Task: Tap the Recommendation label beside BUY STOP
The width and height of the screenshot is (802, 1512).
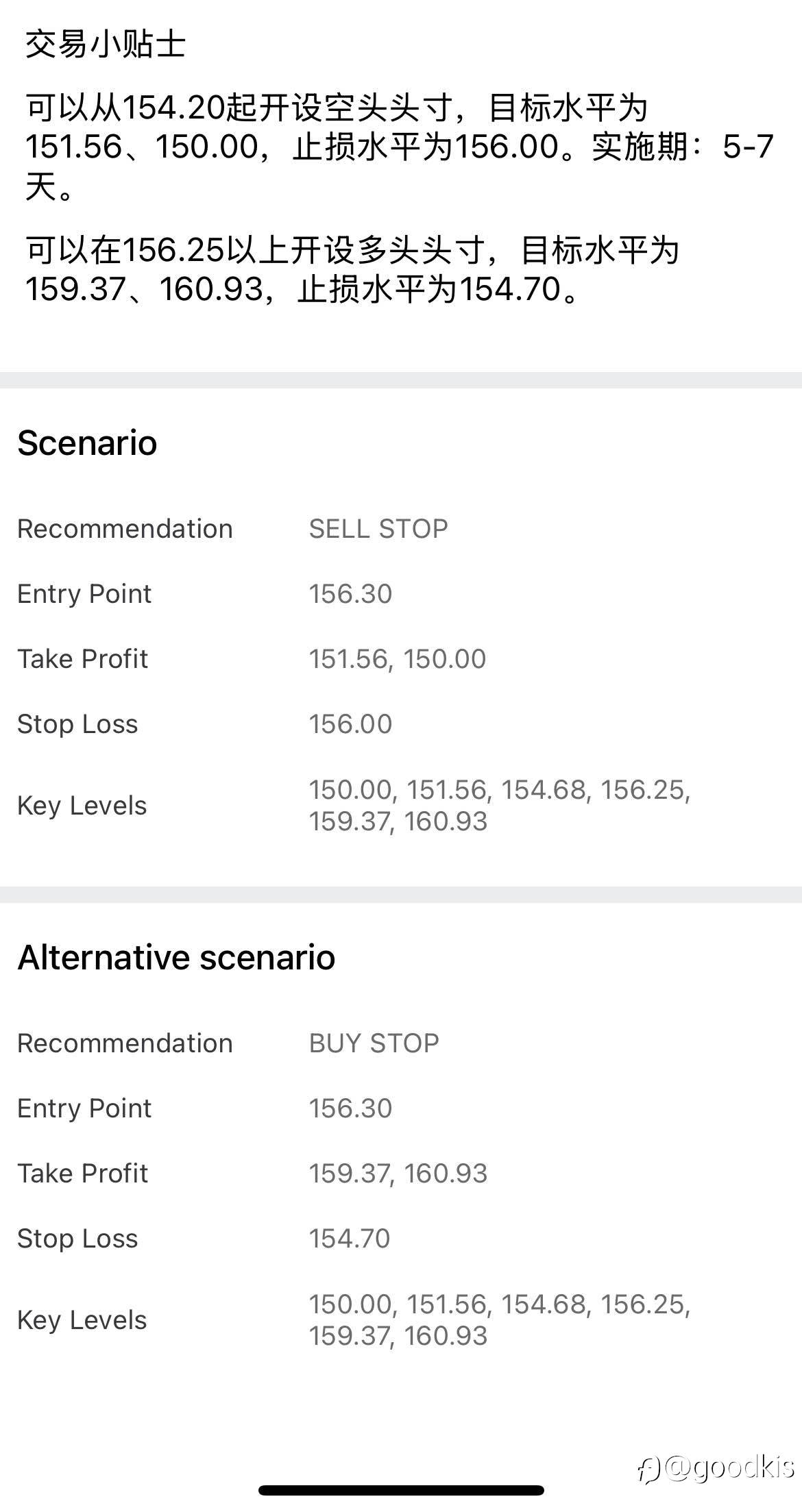Action: point(125,1043)
